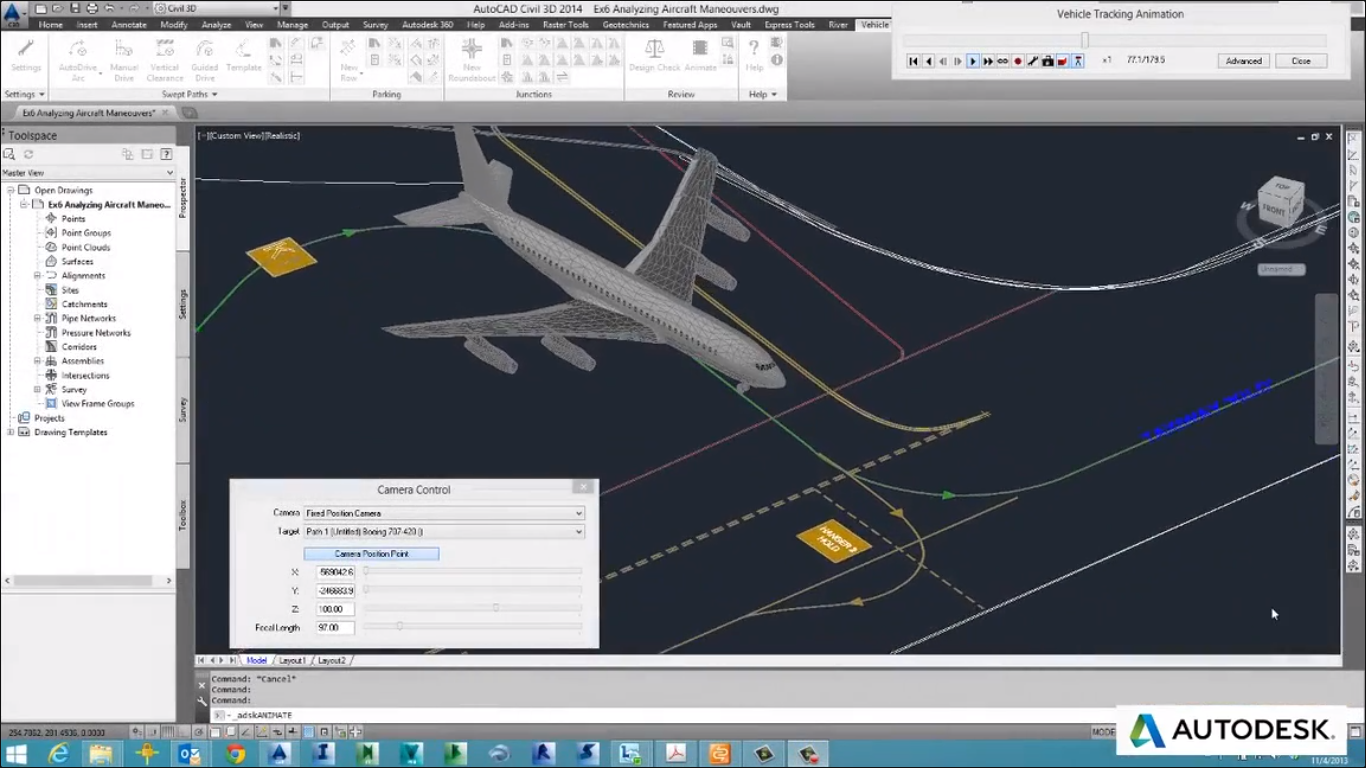Select Corridors in the Prospector tree

coord(79,347)
